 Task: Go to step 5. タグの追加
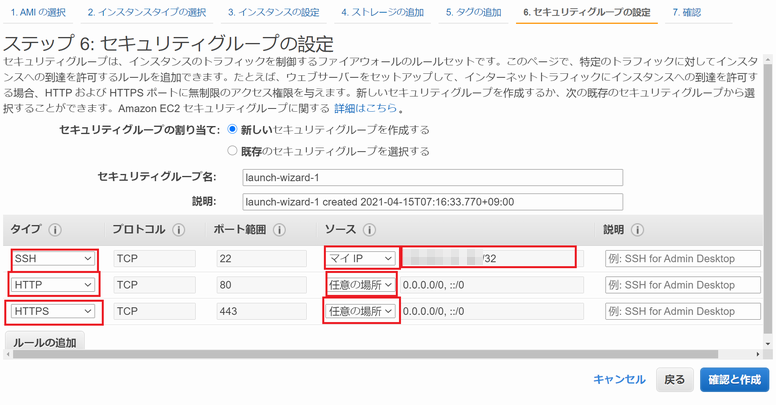[x=474, y=12]
